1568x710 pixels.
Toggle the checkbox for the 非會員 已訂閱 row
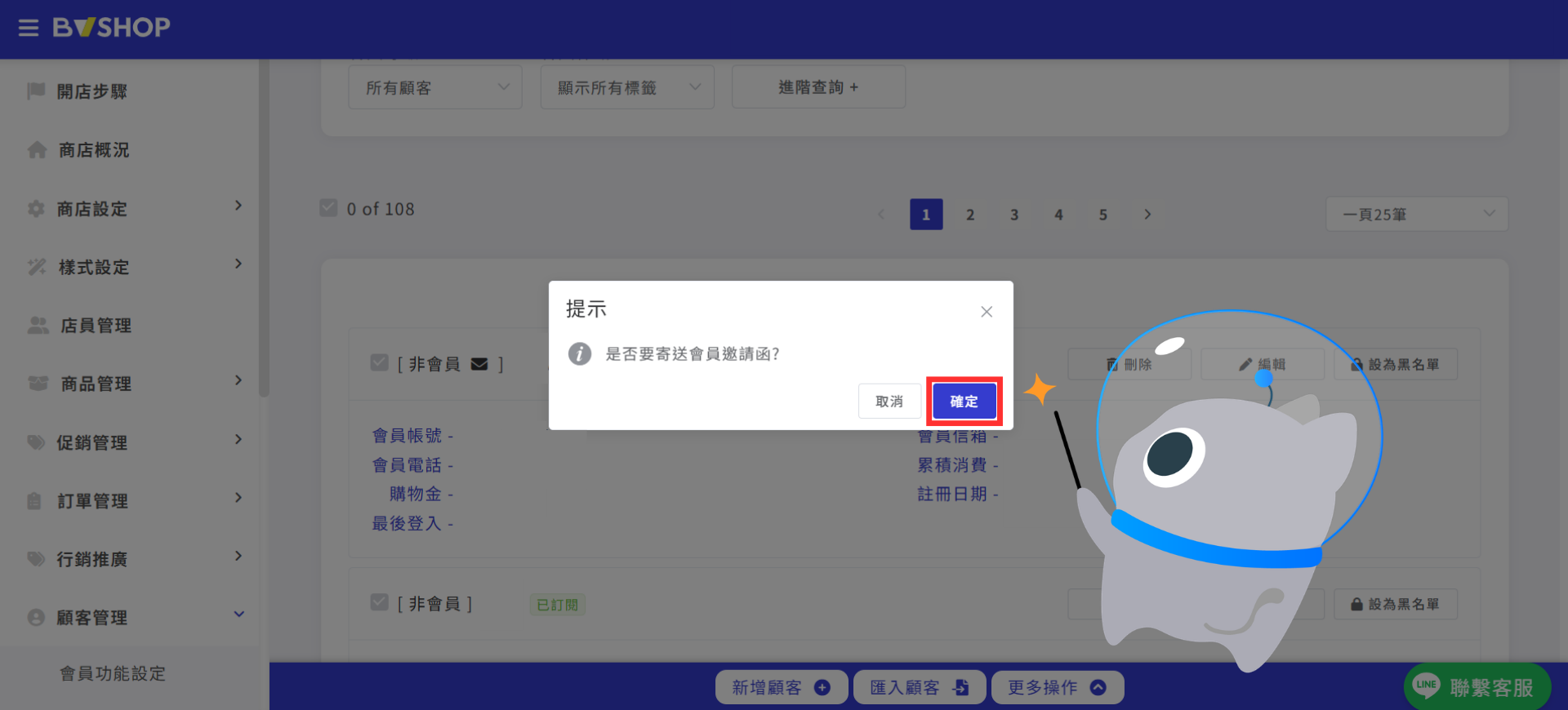[379, 602]
